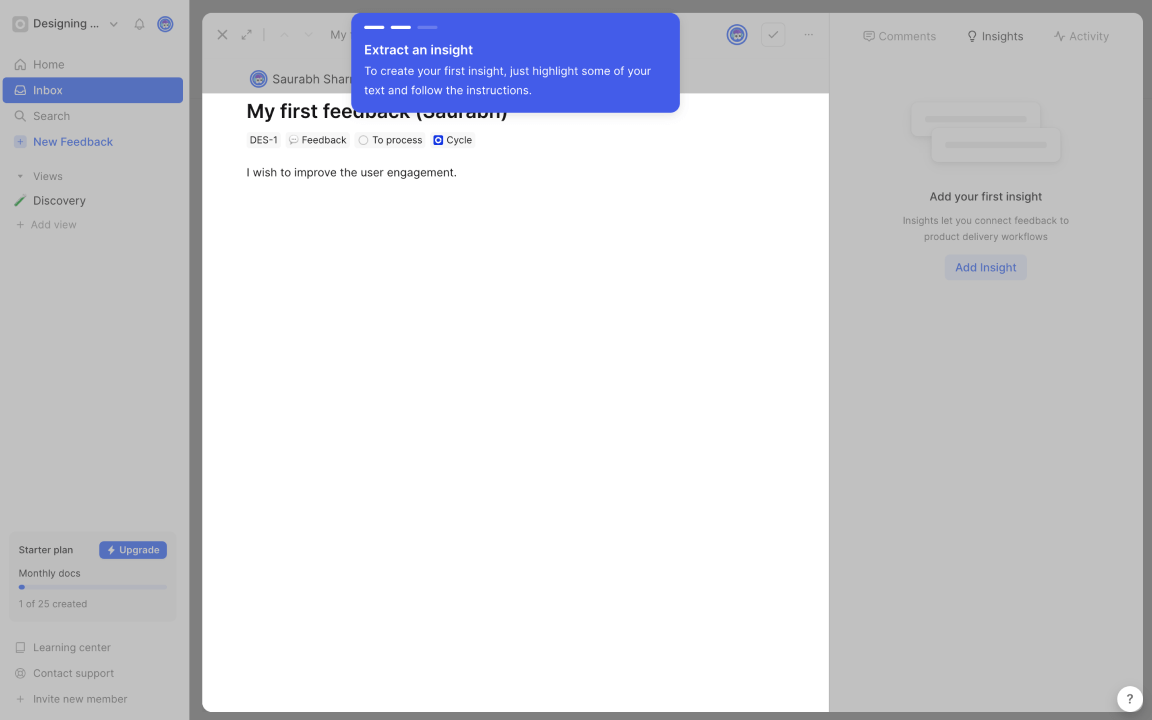Click the feedback body text
This screenshot has height=720, width=1152.
(x=351, y=172)
